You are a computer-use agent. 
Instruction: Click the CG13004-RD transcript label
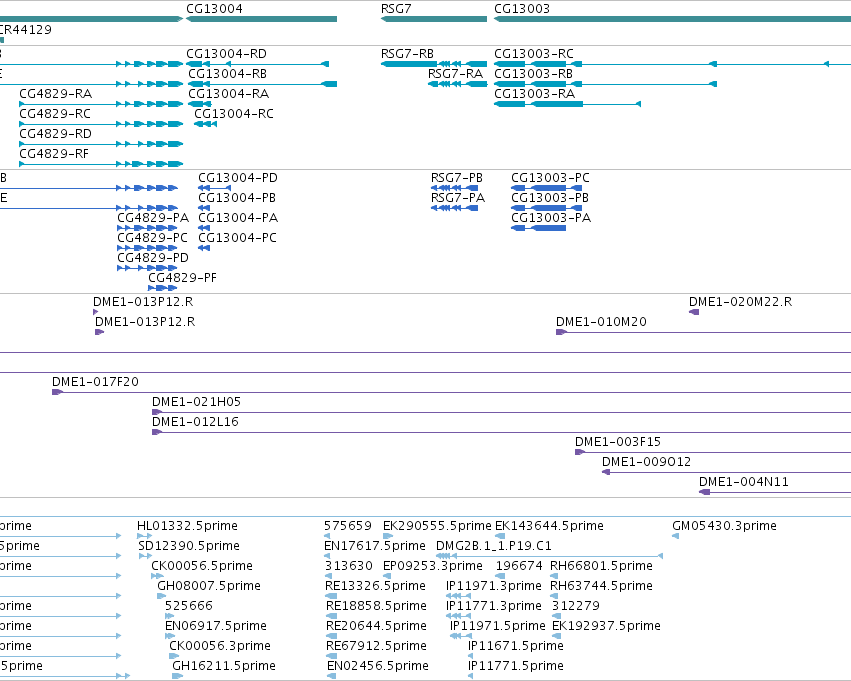[x=226, y=54]
